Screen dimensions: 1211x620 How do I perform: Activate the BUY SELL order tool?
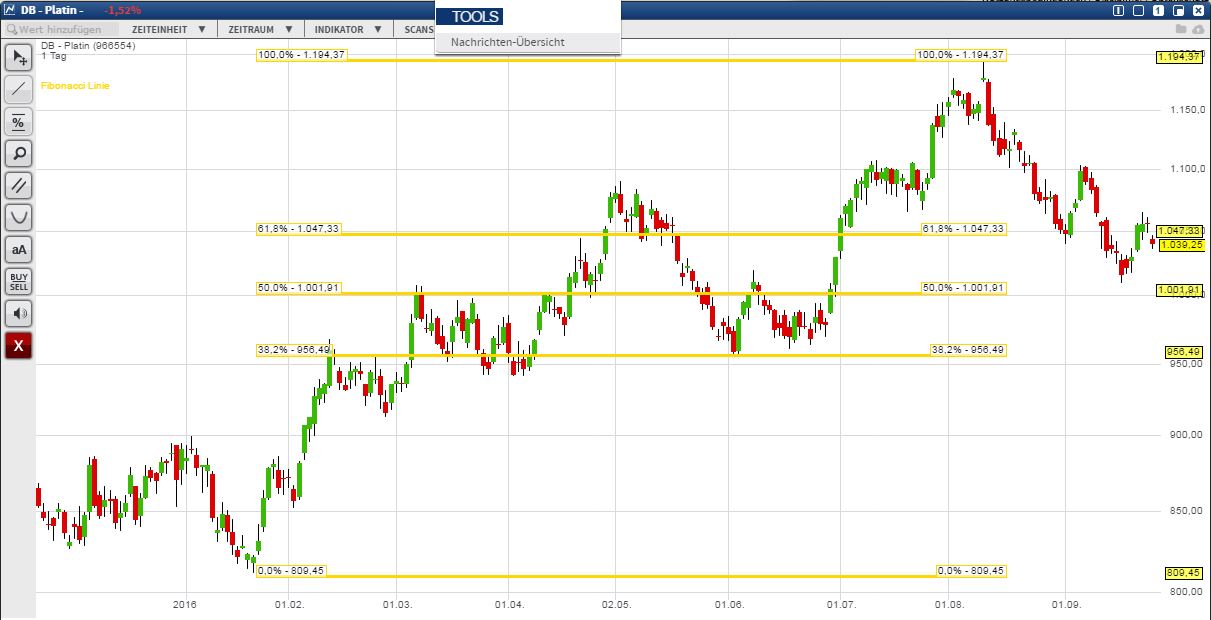click(x=18, y=281)
